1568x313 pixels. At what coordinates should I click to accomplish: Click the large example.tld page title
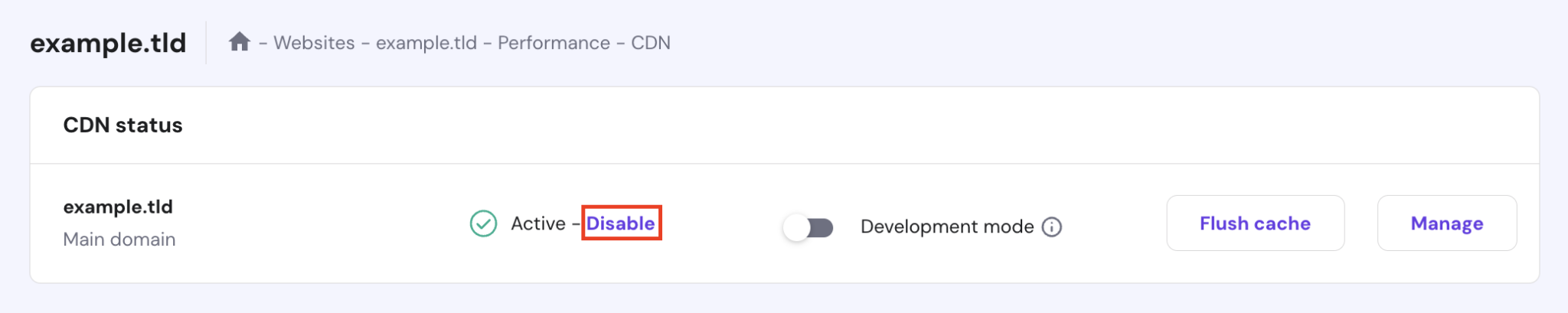[x=108, y=43]
